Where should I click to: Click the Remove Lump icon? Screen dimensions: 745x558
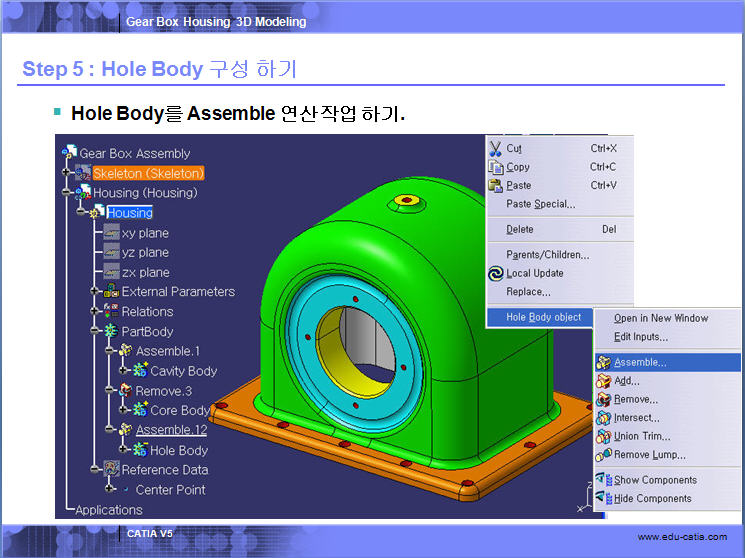(x=603, y=455)
